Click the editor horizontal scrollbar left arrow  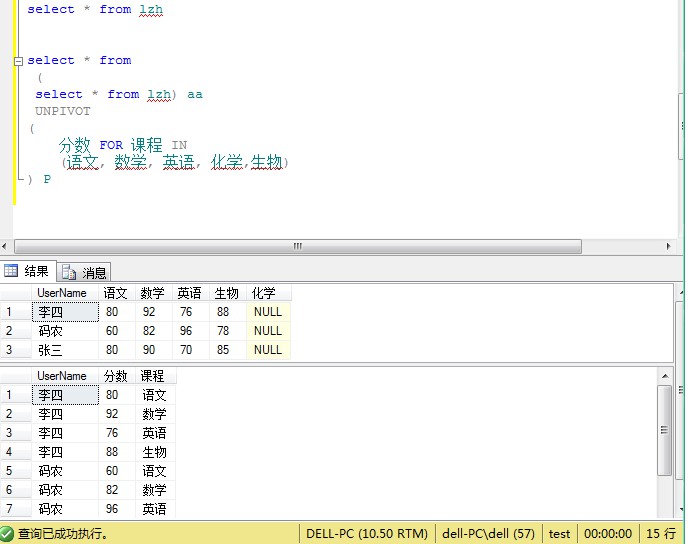7,247
